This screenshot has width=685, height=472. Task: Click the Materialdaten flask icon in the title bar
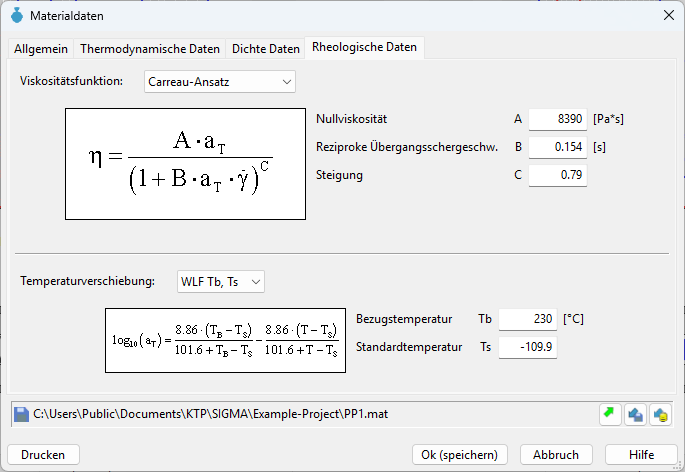coord(17,16)
